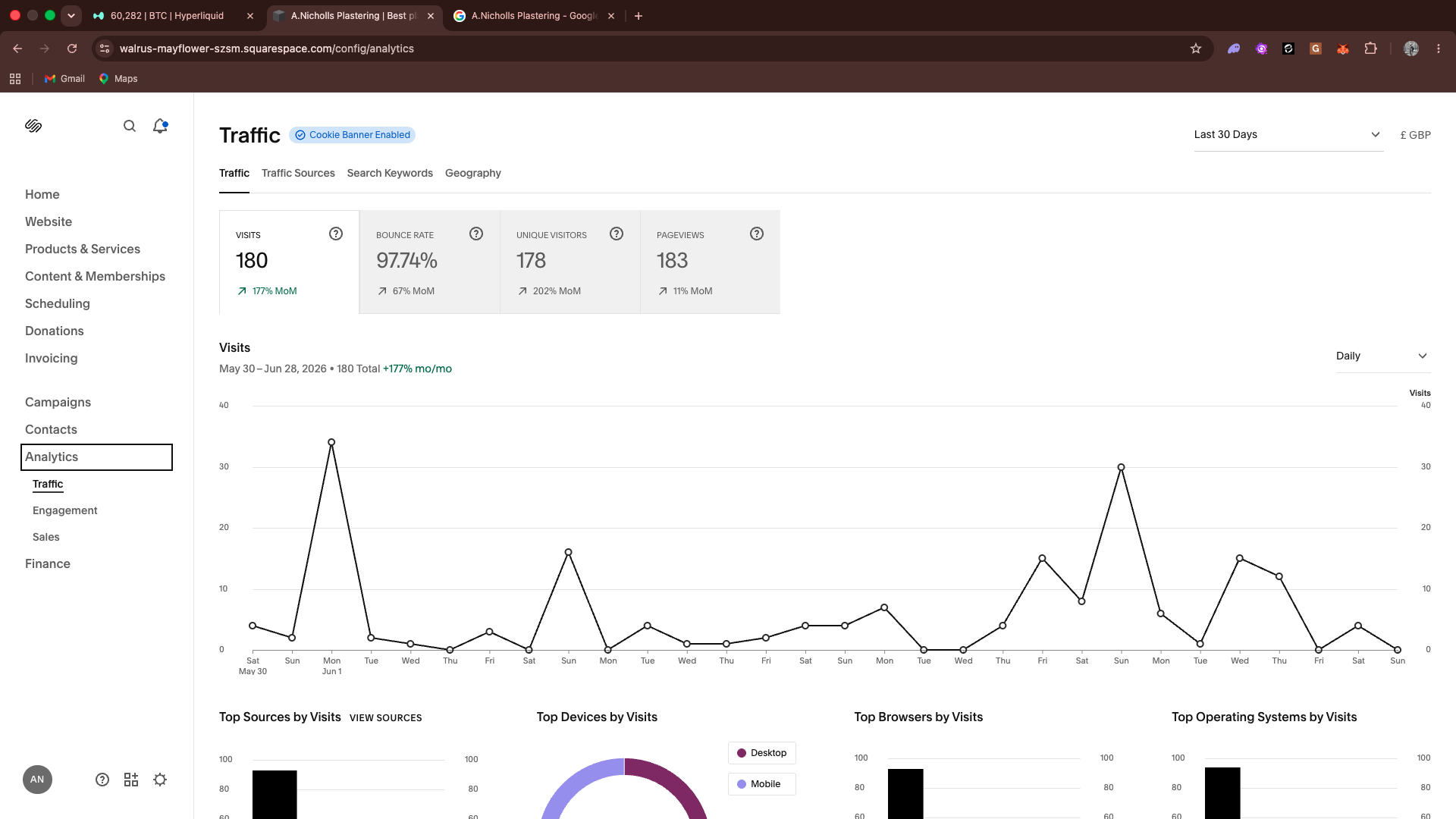
Task: Open the sidebar help question icon
Action: point(102,780)
